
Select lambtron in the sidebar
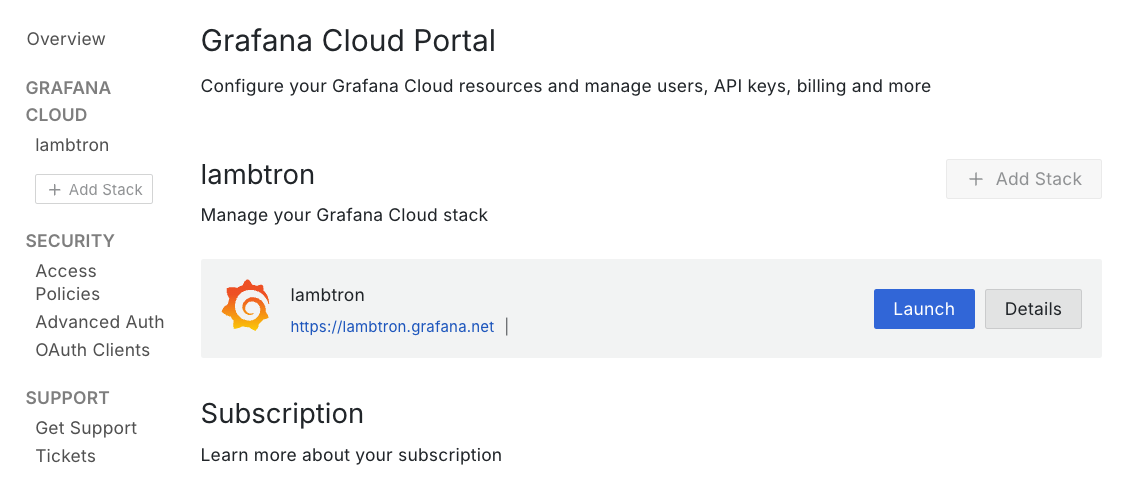coord(72,145)
